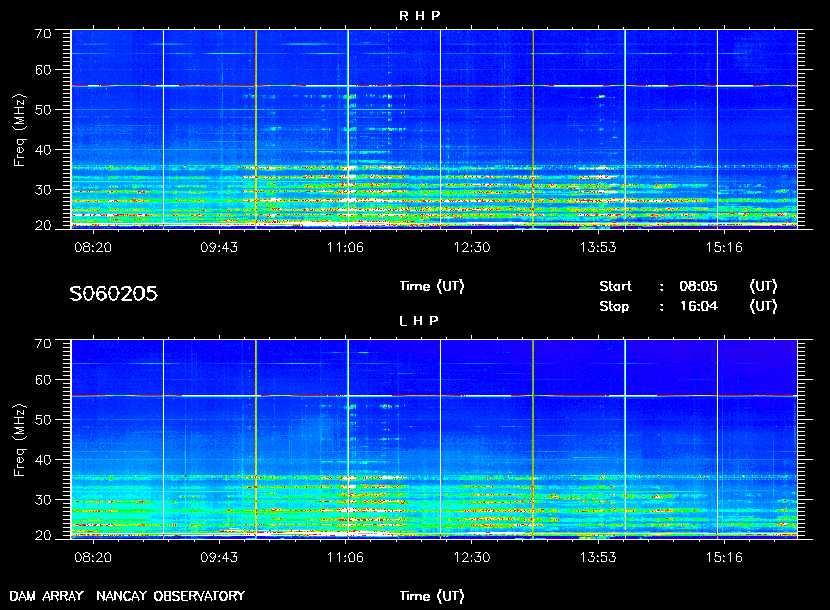
Task: Click the 60 frequency label on RHP axis
Action: tap(43, 70)
